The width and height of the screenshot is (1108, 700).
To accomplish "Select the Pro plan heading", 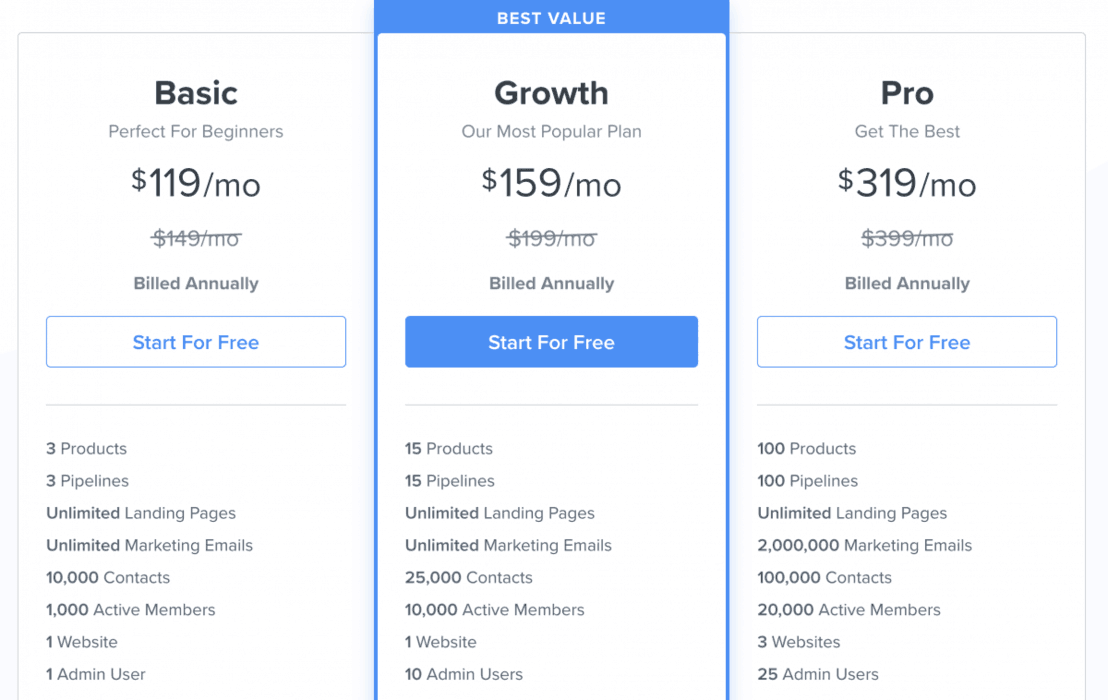I will [x=907, y=93].
